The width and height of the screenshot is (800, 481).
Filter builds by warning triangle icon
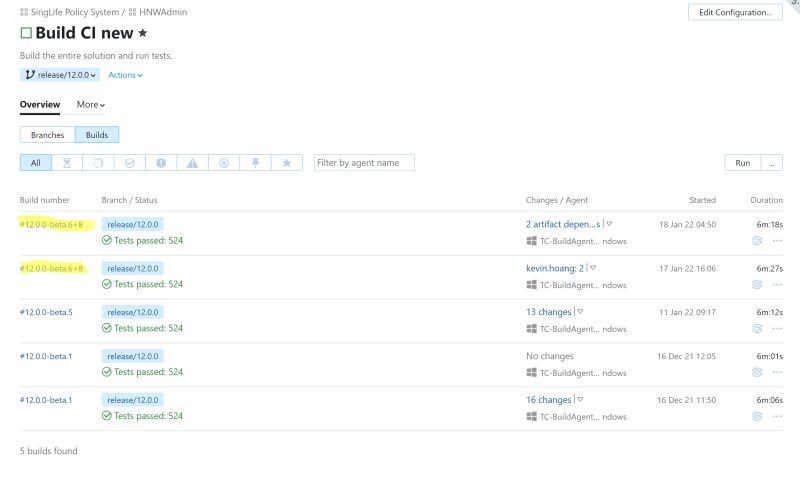[x=192, y=163]
